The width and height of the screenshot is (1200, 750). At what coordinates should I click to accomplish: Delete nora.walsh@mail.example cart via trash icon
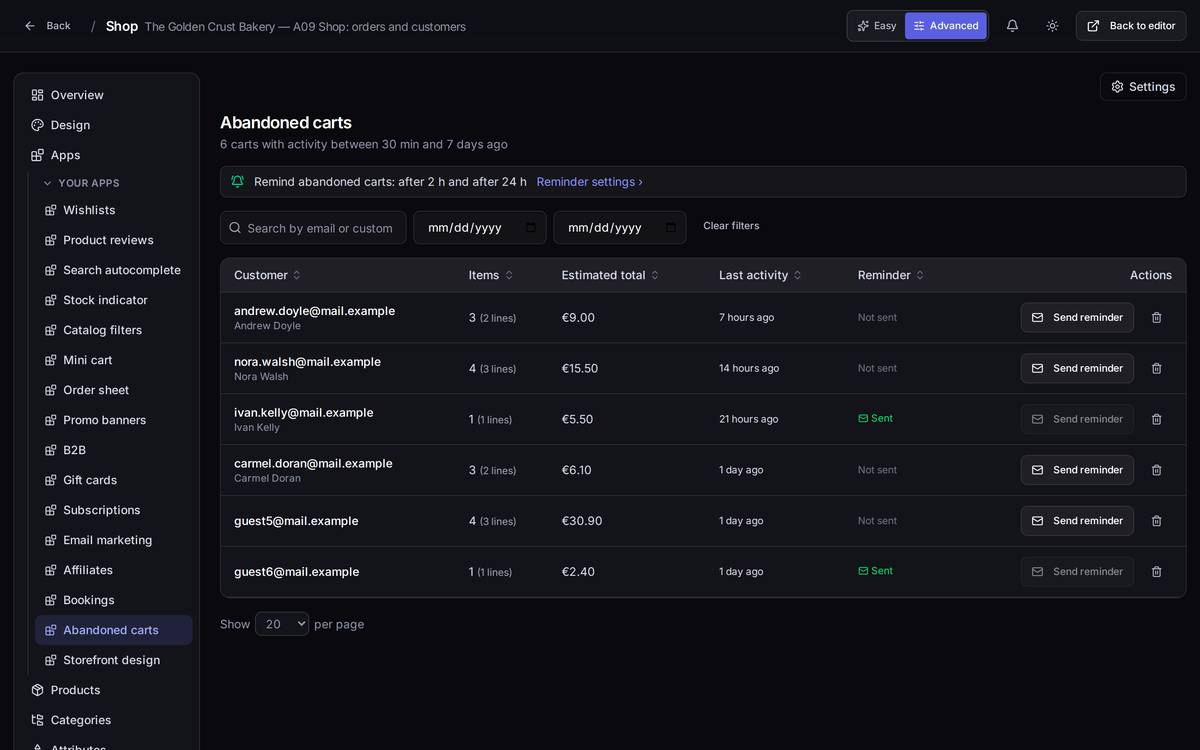1156,369
